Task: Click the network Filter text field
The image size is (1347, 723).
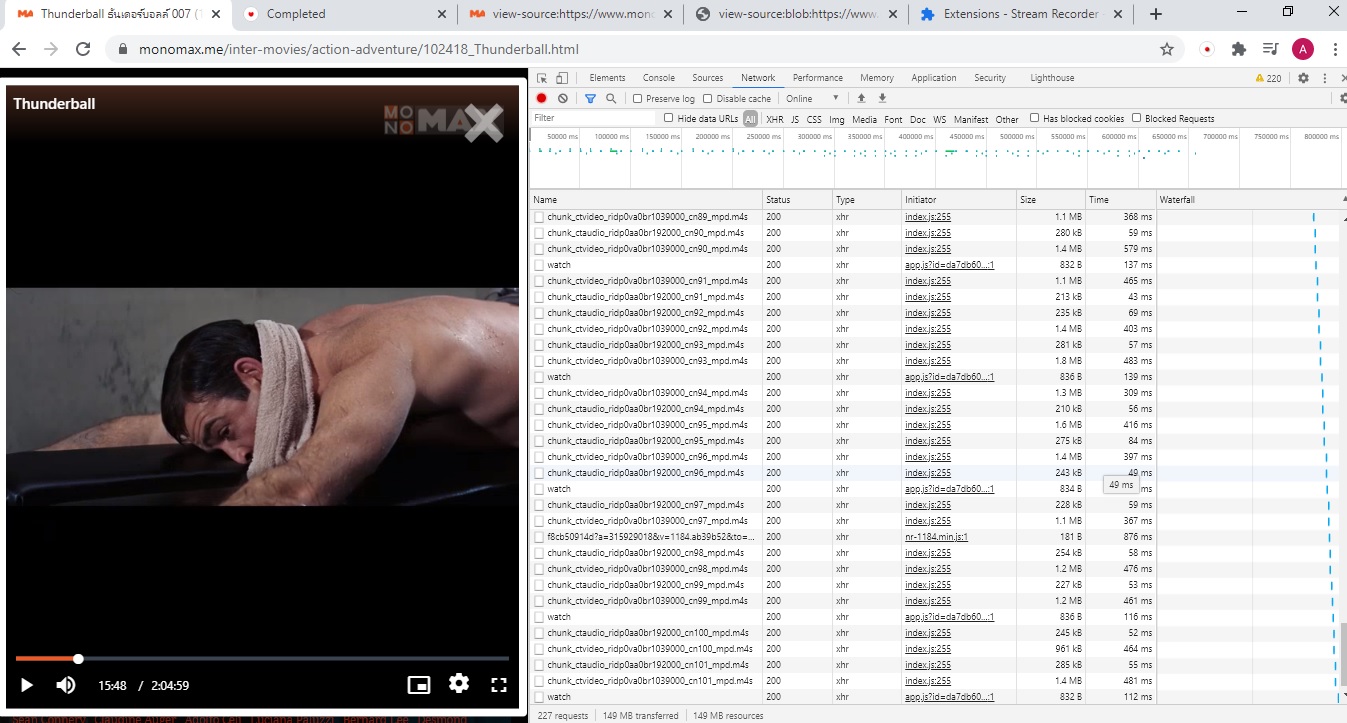Action: point(593,118)
